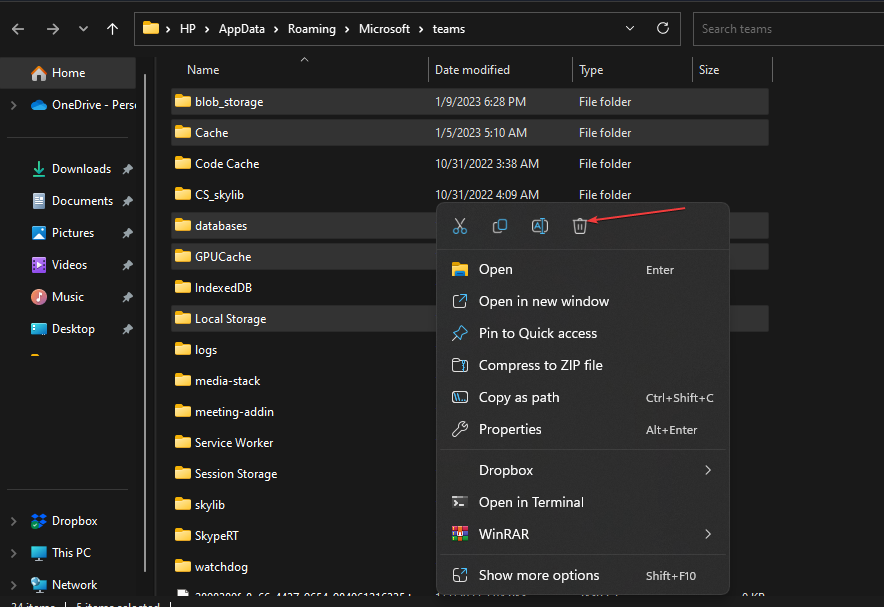Choose Compress to ZIP file
The height and width of the screenshot is (607, 884).
tap(585, 366)
